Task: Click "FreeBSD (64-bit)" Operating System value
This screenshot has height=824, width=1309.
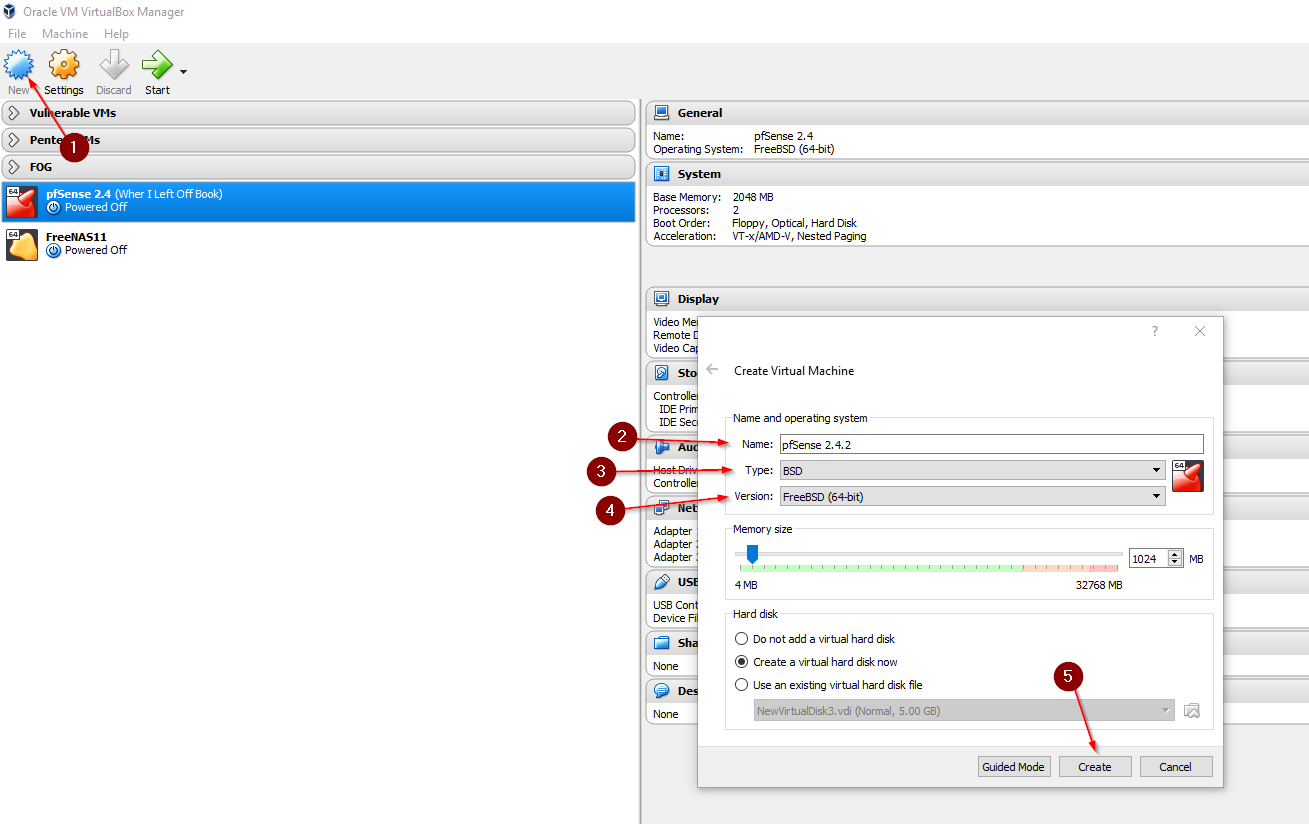Action: pos(794,149)
